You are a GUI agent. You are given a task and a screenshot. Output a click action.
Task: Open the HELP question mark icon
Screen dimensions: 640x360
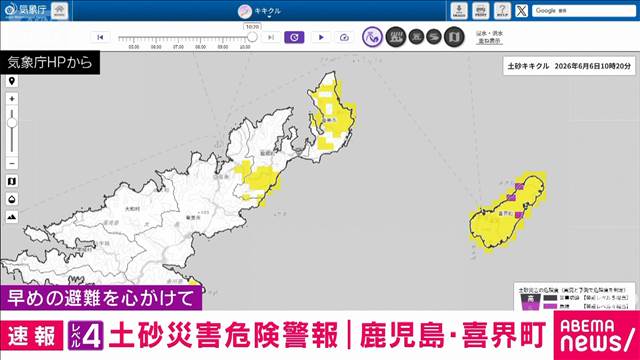(x=502, y=11)
